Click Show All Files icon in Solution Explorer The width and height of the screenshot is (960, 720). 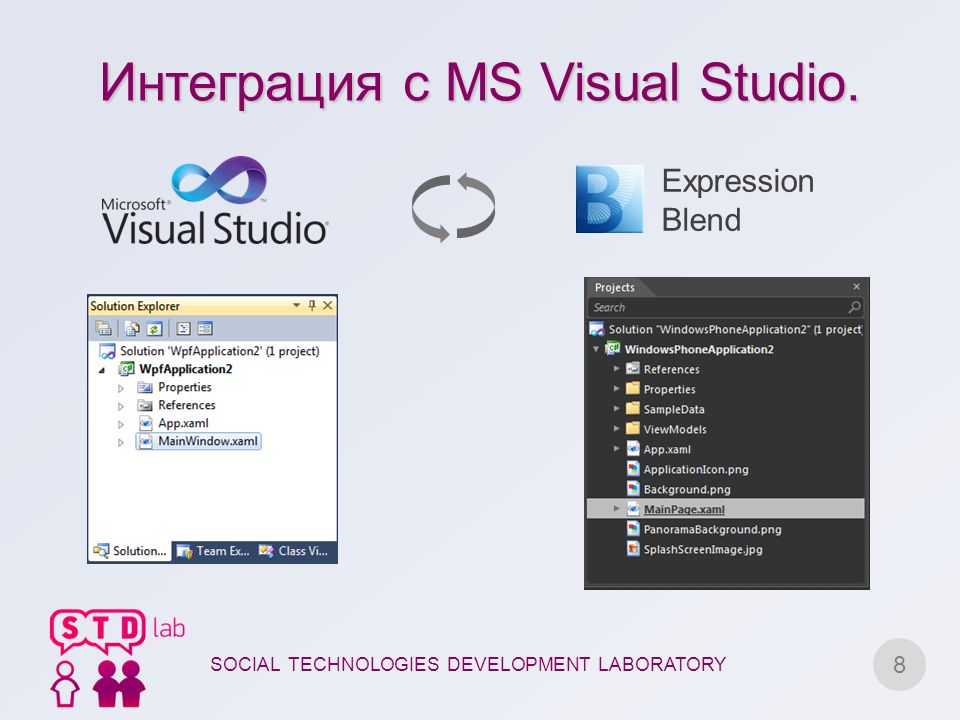132,328
